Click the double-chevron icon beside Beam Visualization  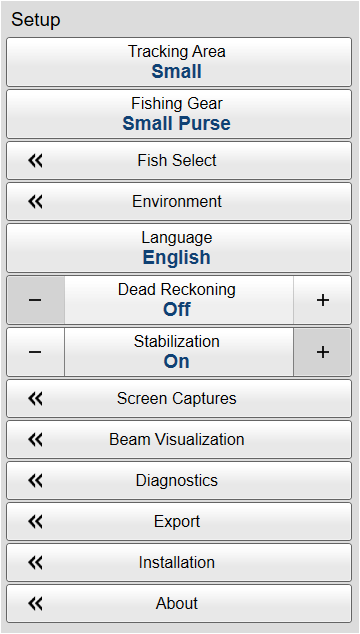click(x=36, y=440)
